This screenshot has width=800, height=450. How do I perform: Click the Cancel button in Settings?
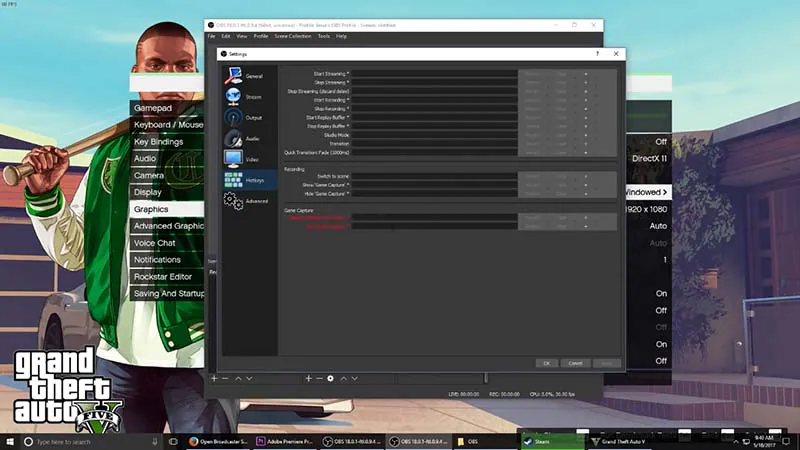pyautogui.click(x=575, y=363)
